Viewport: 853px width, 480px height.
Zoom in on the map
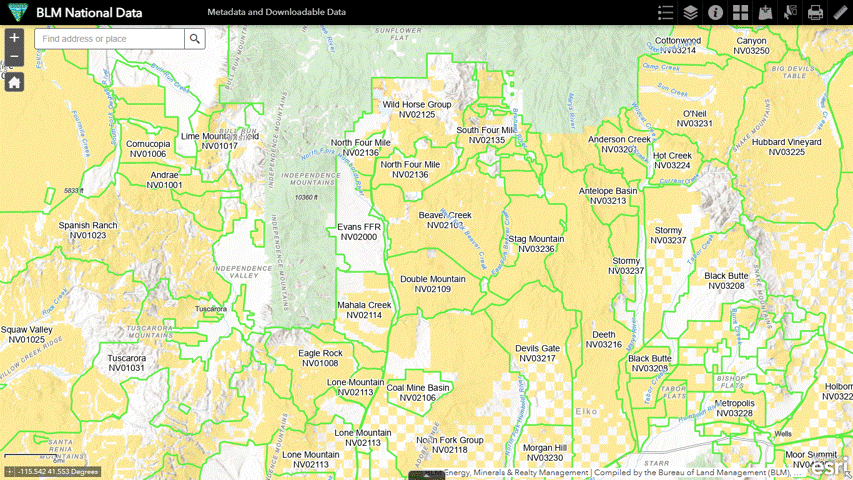14,38
